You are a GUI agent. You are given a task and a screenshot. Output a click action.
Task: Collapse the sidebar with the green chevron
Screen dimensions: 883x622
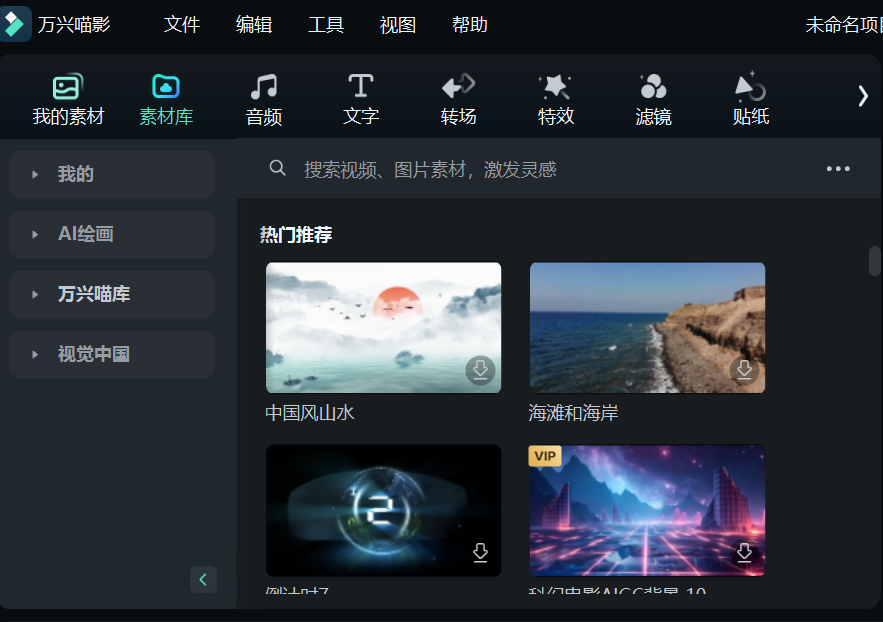pos(202,579)
